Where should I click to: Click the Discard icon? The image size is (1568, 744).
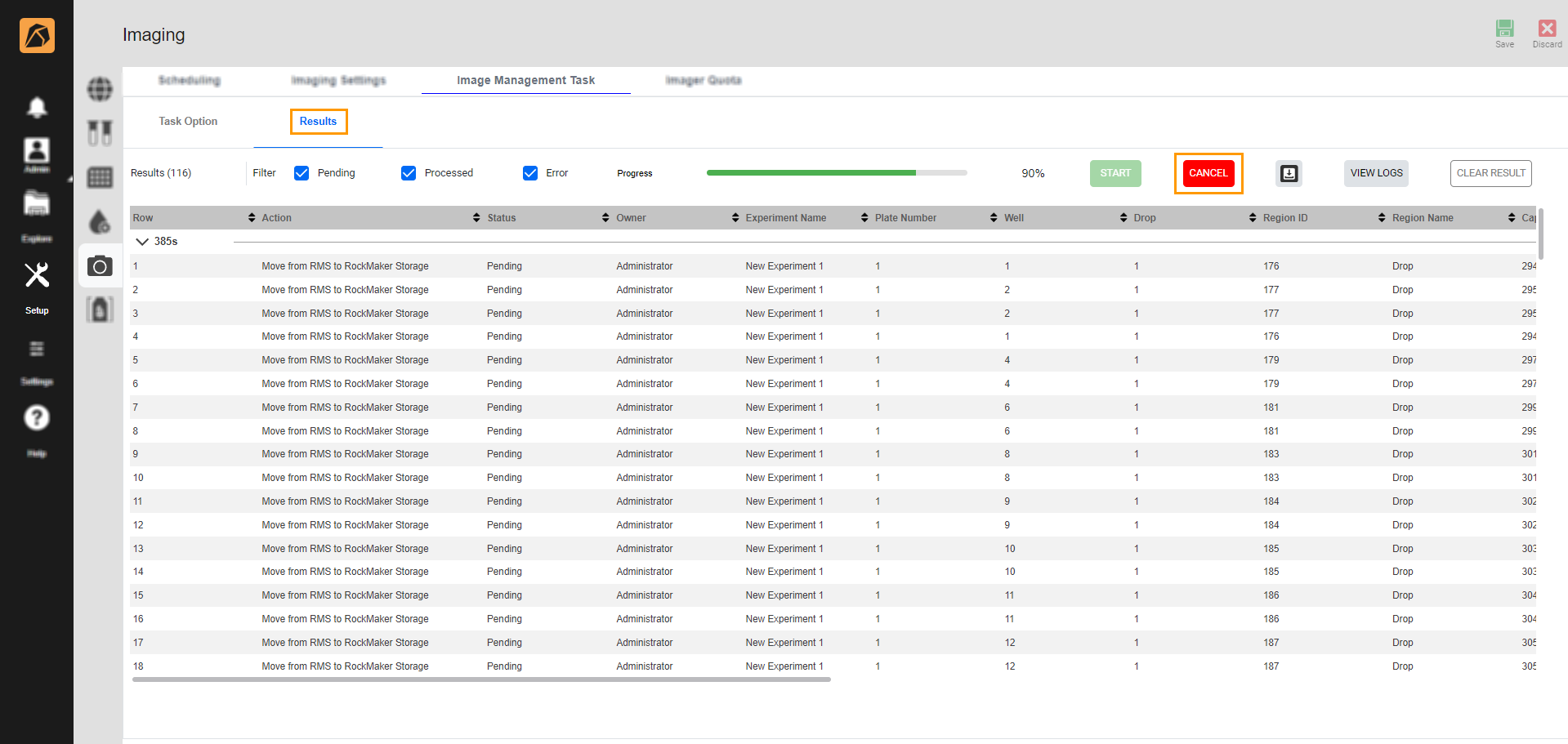[1547, 29]
